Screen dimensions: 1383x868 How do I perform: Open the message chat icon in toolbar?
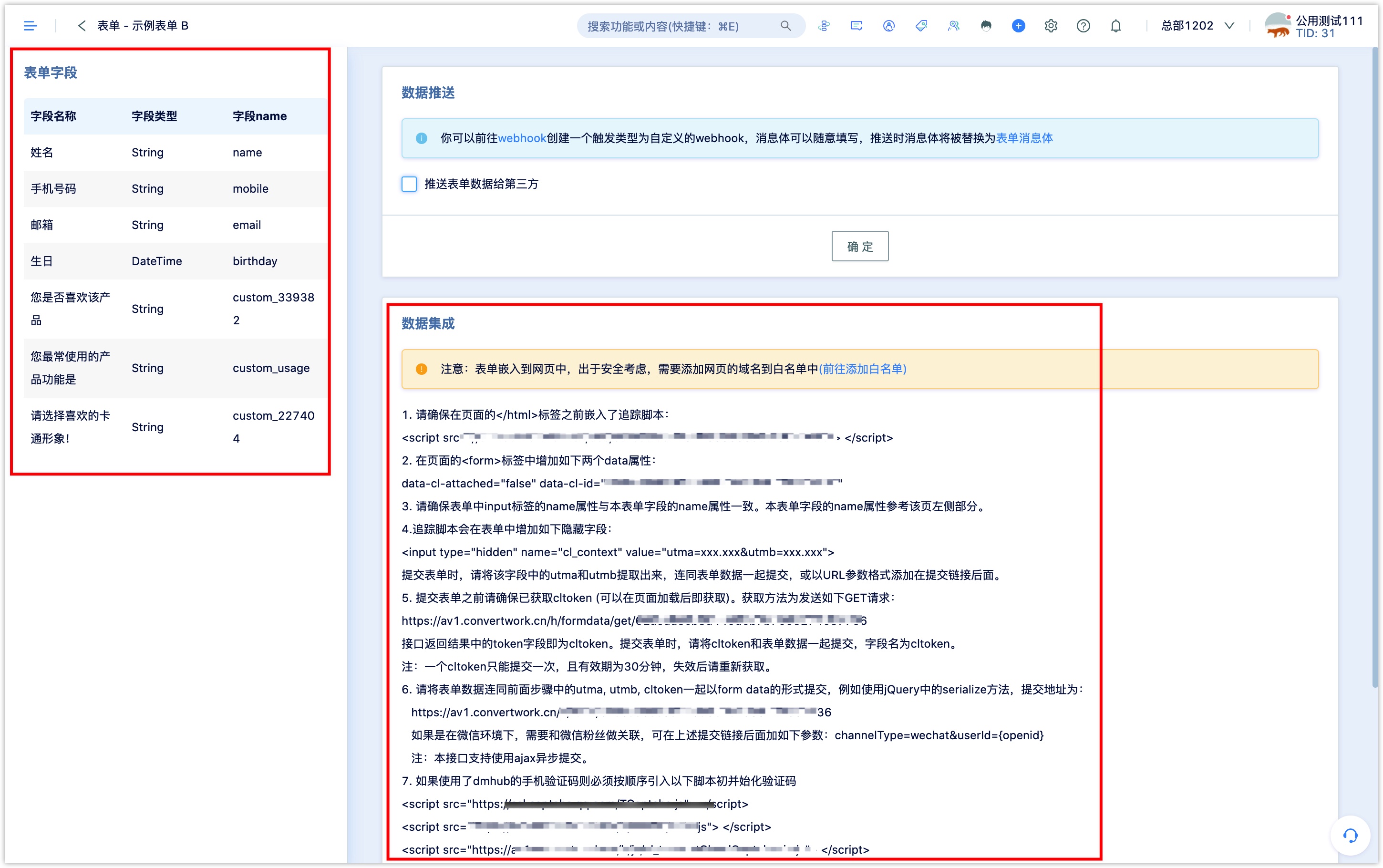pyautogui.click(x=856, y=26)
